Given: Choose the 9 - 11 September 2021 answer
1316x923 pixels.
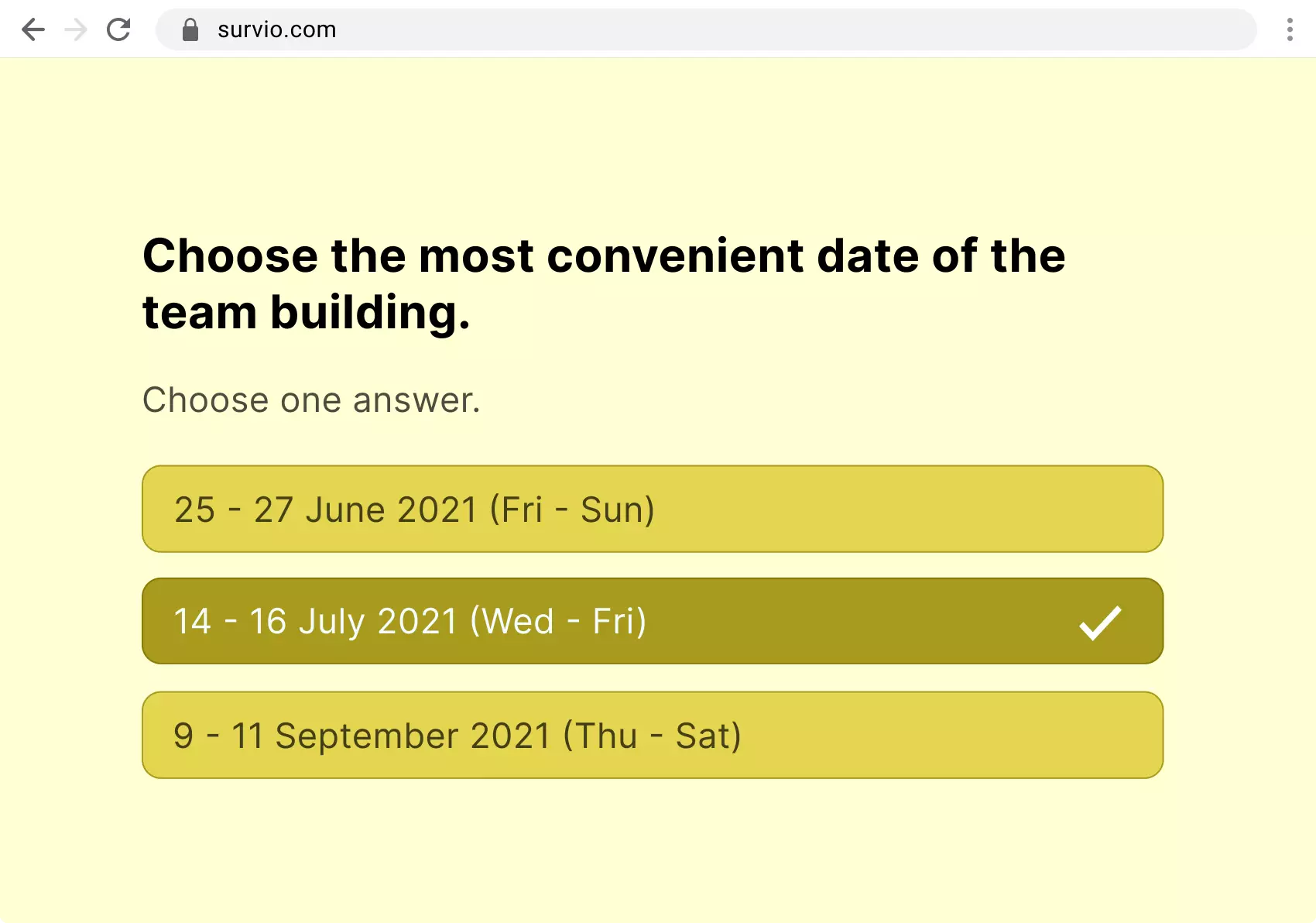Looking at the screenshot, I should pos(653,735).
